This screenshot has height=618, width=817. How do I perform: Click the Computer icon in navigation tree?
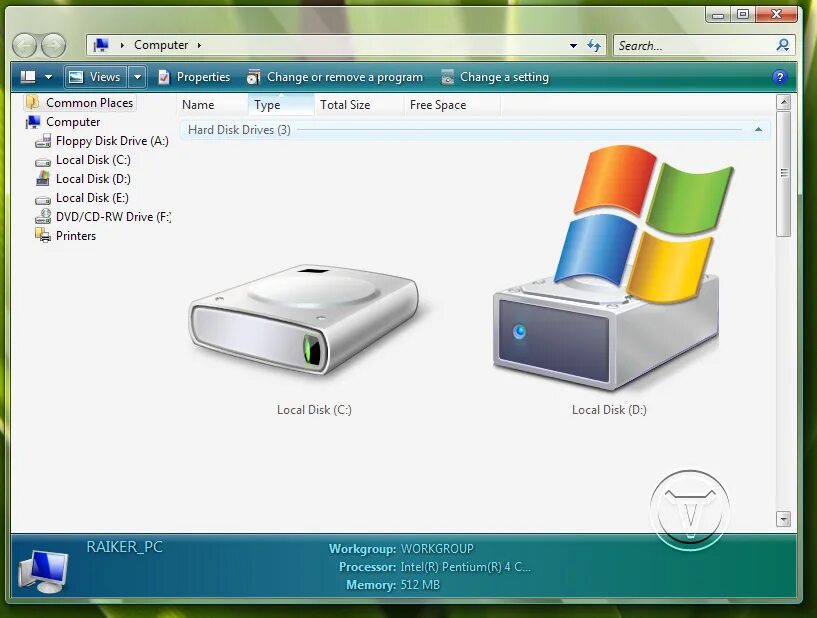click(x=33, y=122)
